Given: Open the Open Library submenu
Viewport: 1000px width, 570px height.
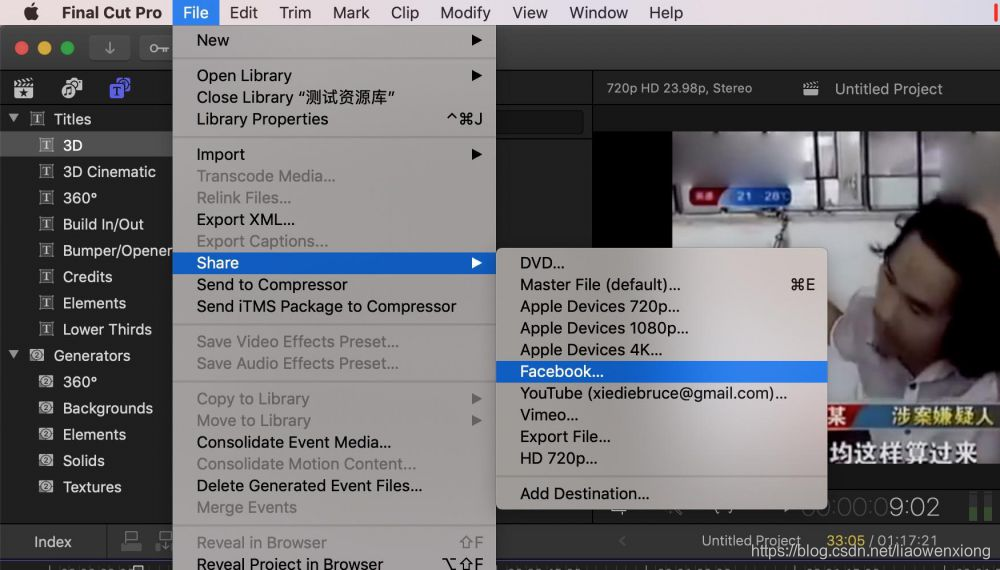Looking at the screenshot, I should pos(334,75).
